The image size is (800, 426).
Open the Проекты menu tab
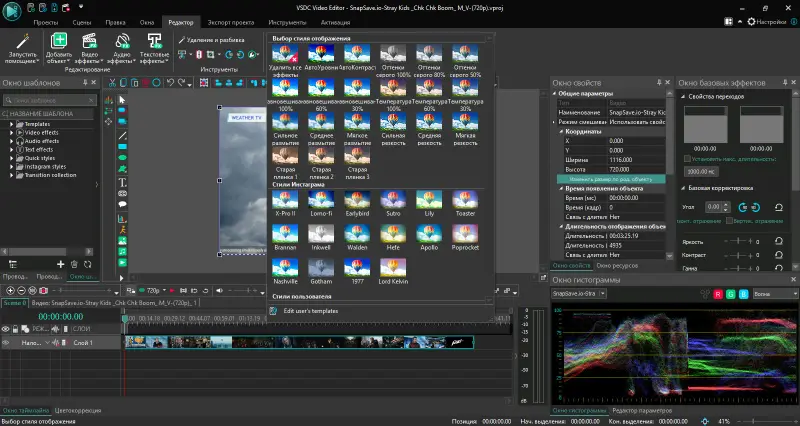tap(46, 22)
